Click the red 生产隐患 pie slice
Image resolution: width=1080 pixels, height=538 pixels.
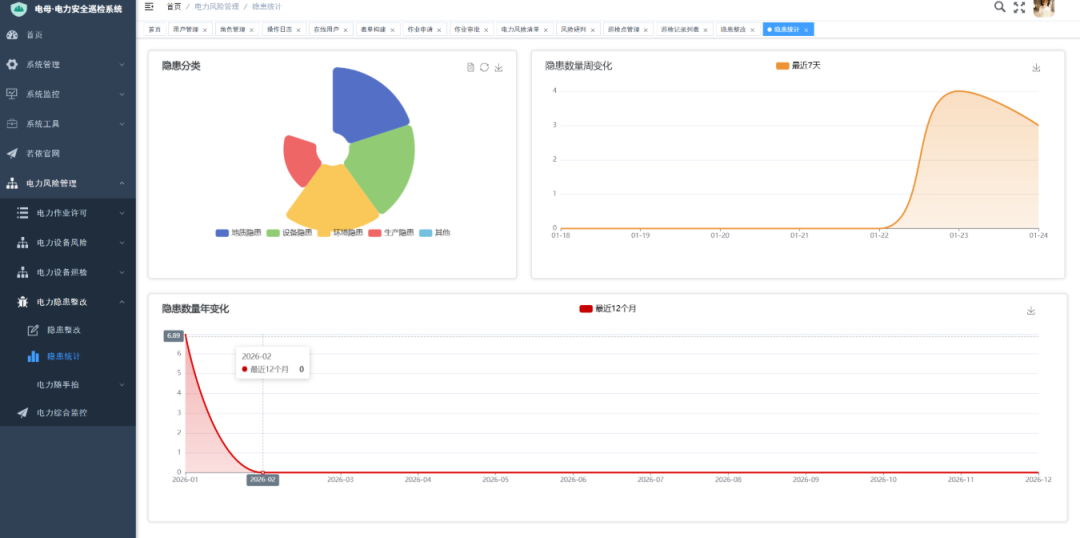[x=302, y=160]
